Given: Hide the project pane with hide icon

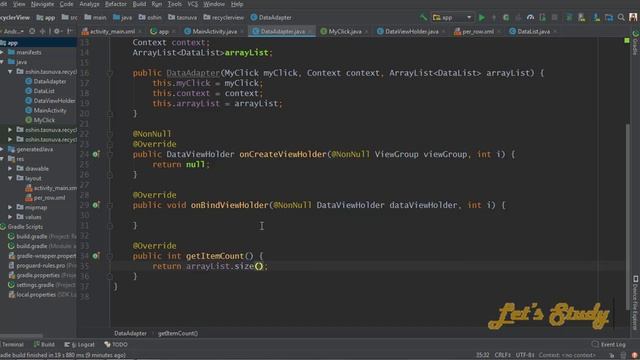Looking at the screenshot, I should 69,31.
